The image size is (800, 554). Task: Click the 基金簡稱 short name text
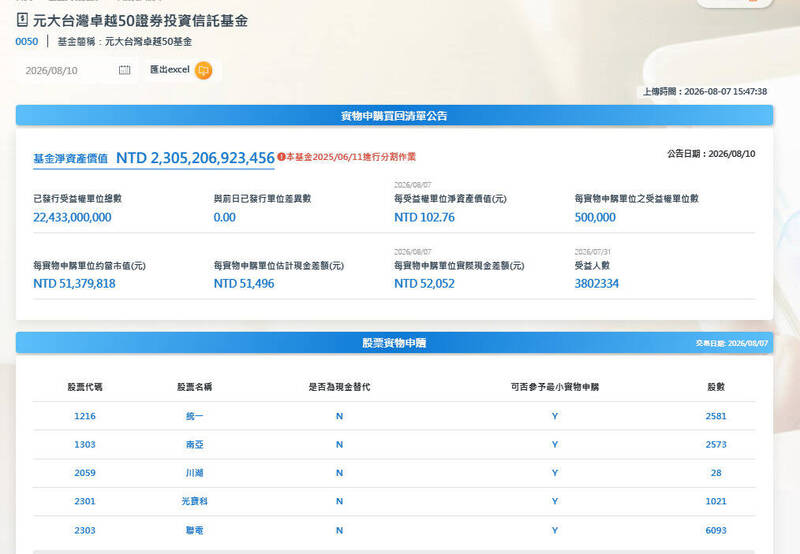[124, 42]
